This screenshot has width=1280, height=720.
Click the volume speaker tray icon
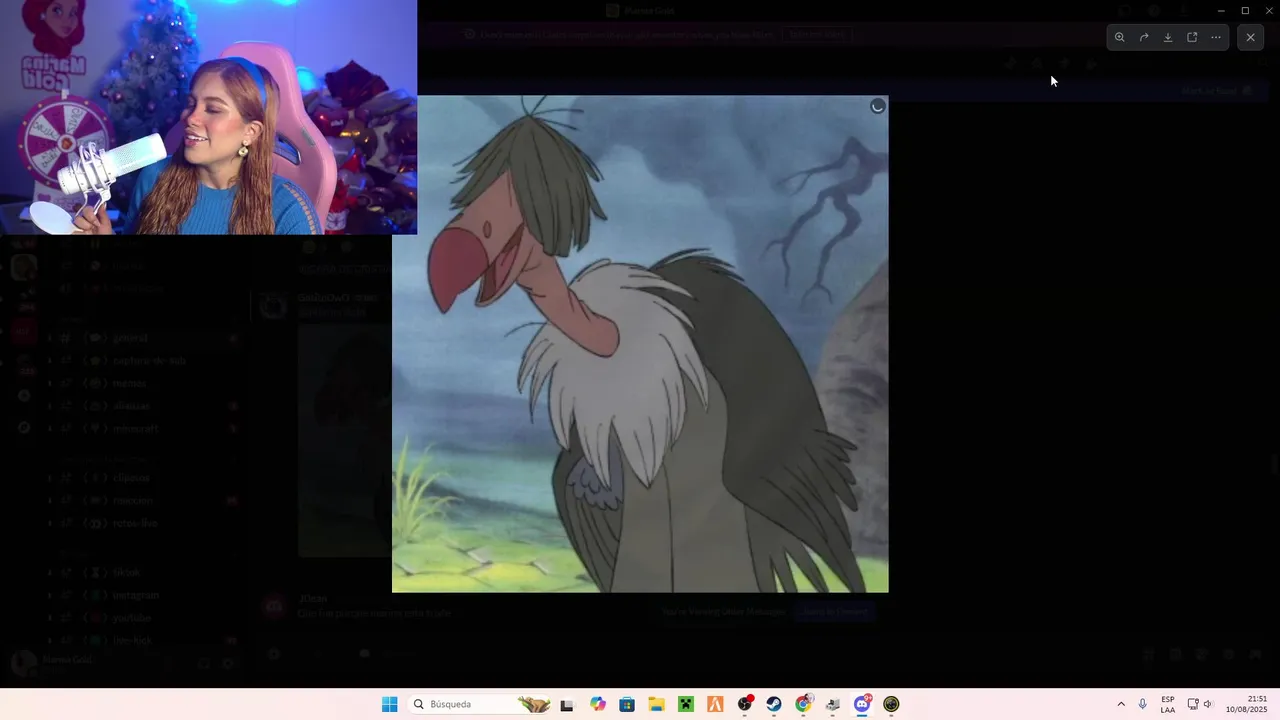point(1208,704)
